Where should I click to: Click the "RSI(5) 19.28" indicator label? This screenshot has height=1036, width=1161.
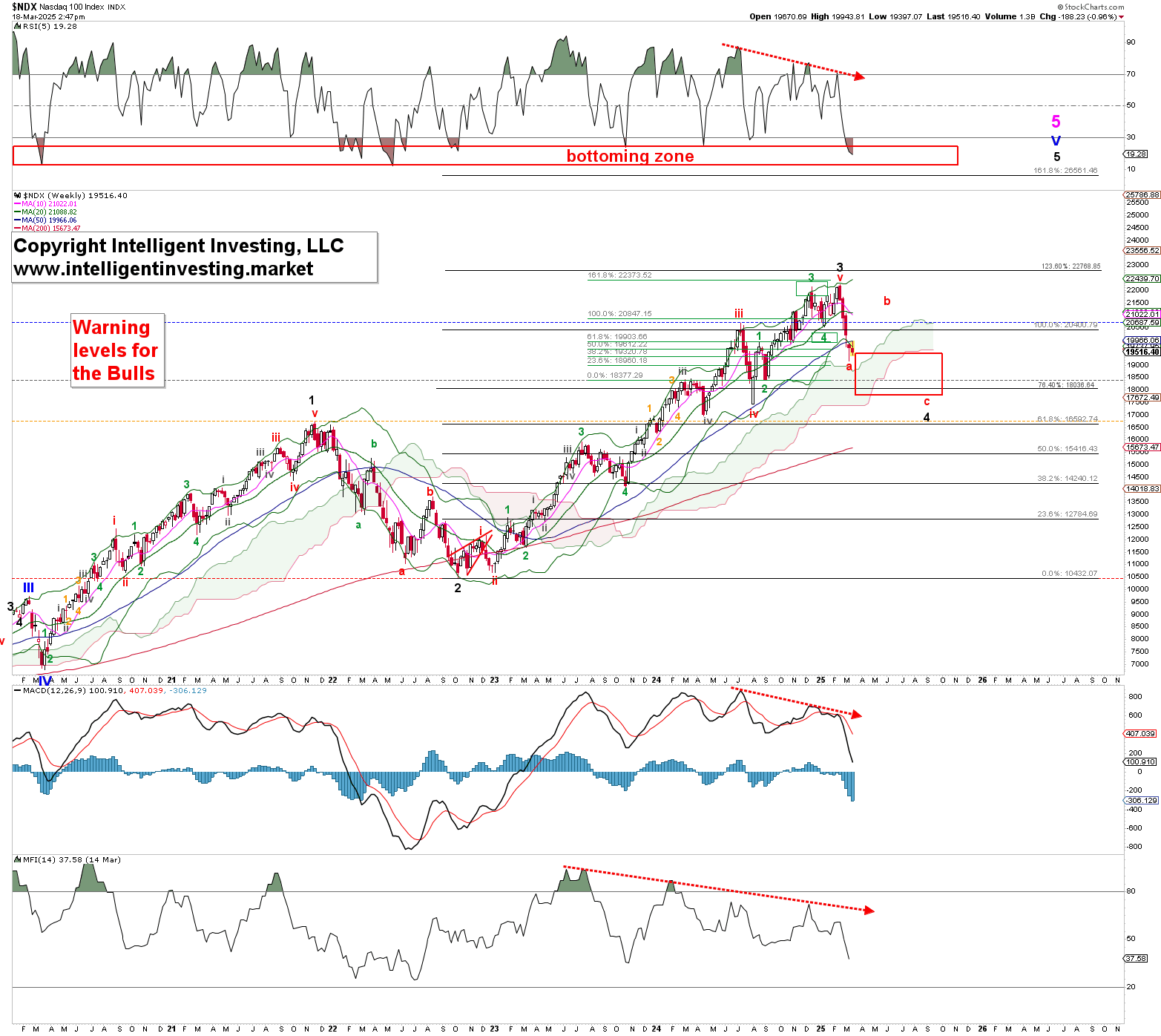click(x=46, y=26)
